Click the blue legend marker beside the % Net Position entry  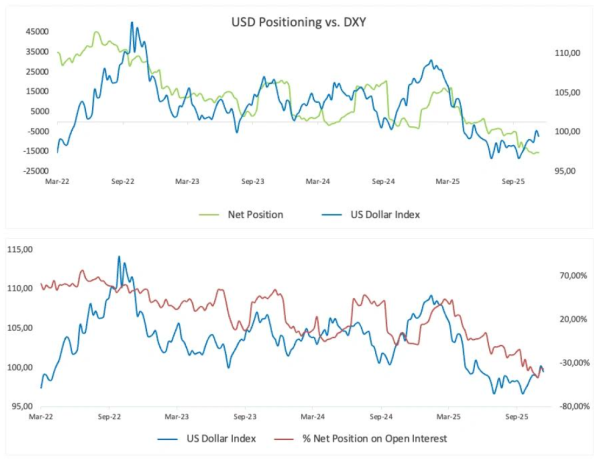[x=168, y=438]
